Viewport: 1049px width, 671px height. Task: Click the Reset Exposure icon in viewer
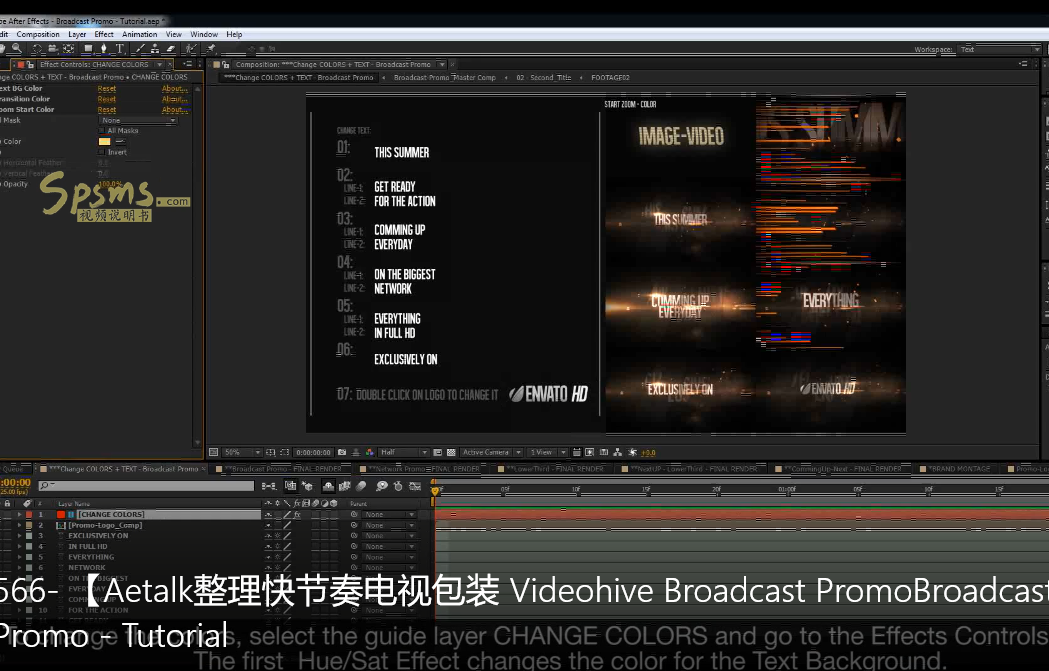click(x=632, y=452)
